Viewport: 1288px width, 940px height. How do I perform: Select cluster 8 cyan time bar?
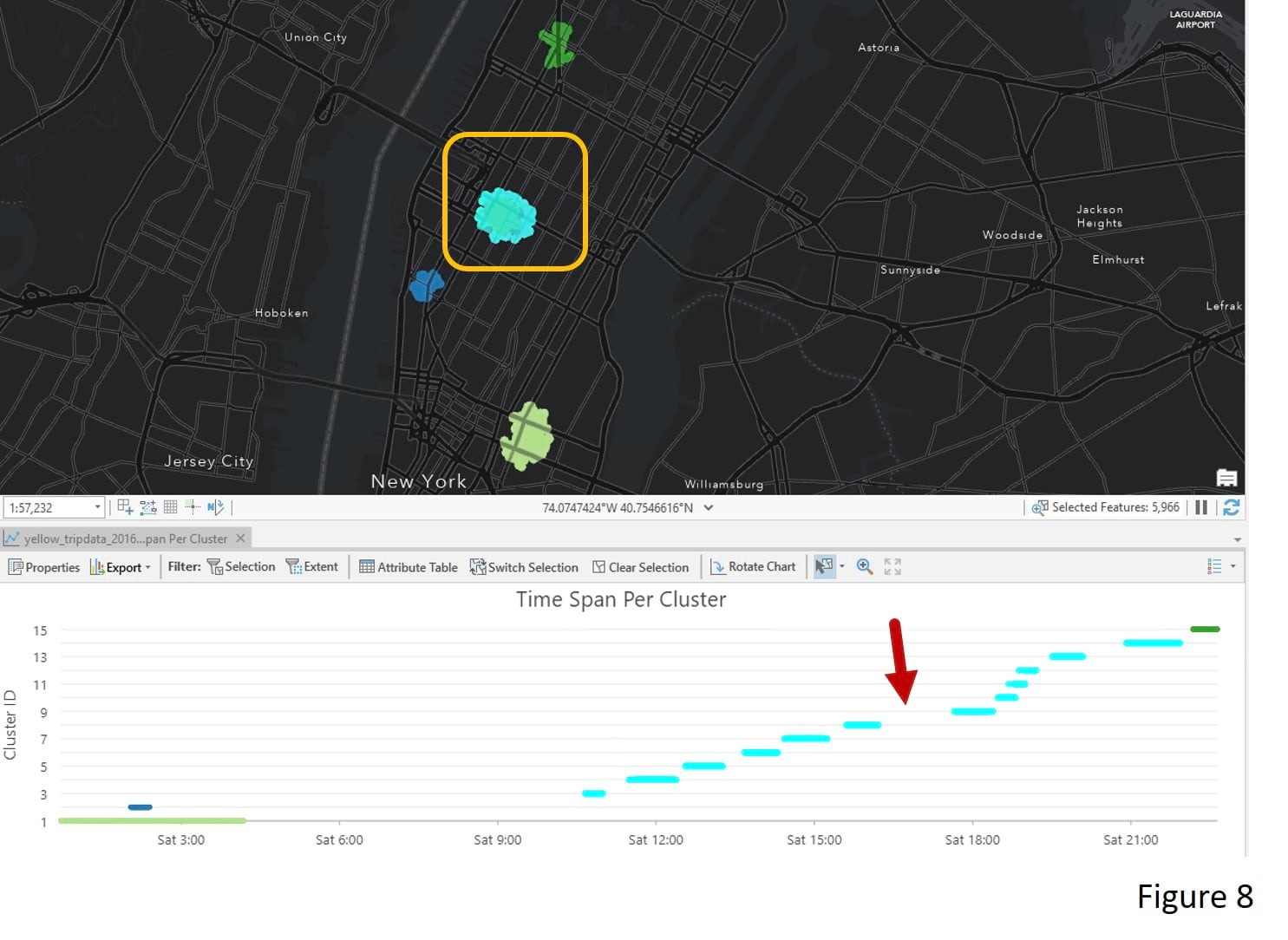pos(862,725)
